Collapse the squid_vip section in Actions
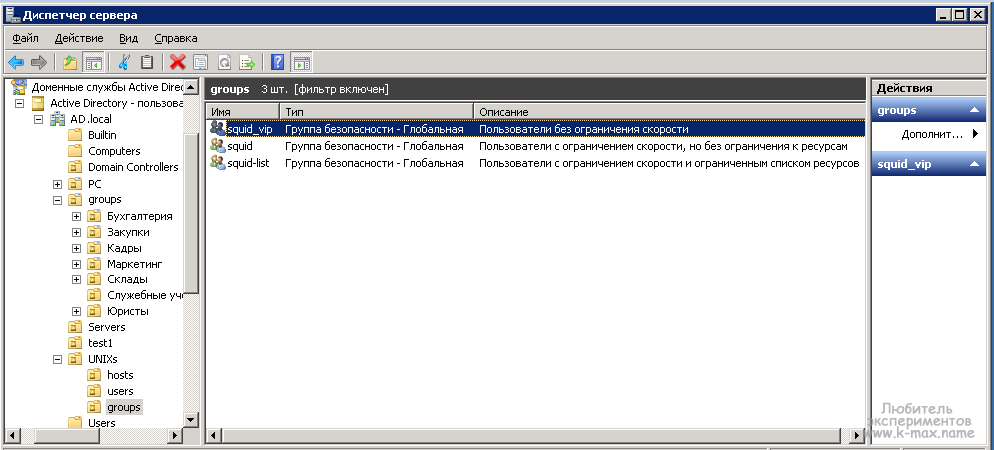The height and width of the screenshot is (450, 994). click(974, 164)
